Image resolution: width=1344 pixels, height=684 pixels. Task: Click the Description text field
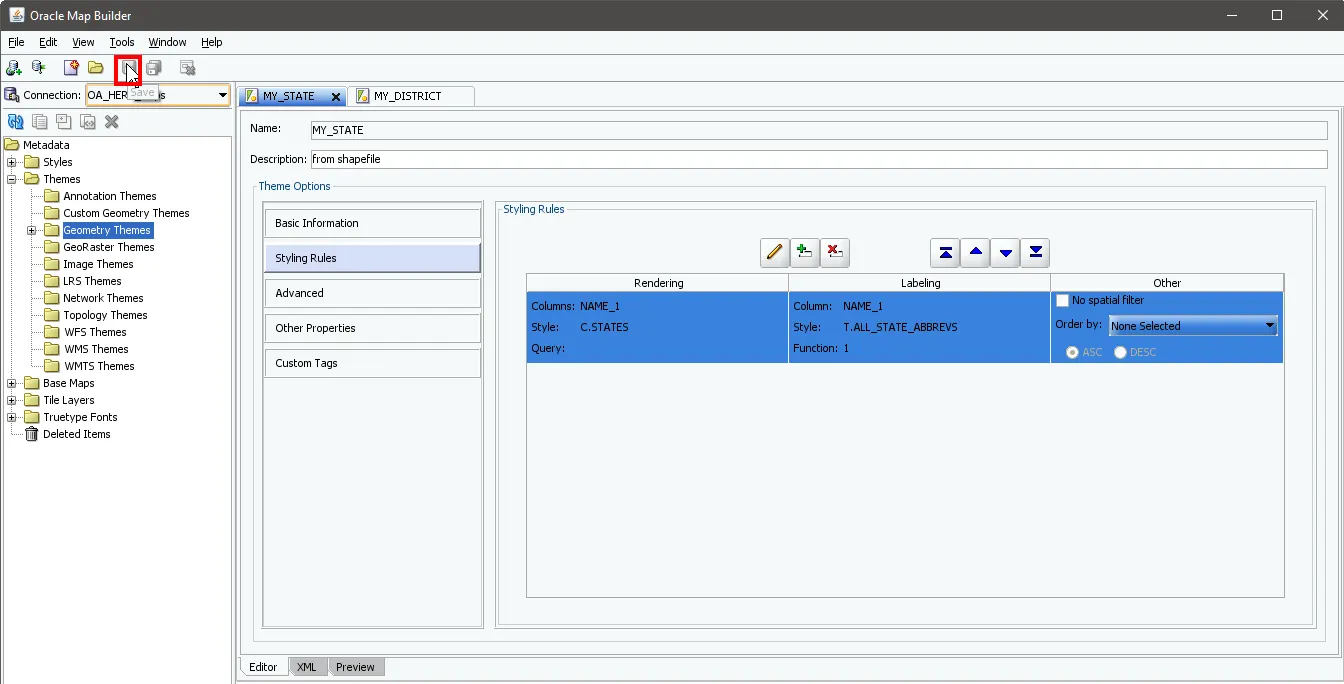[818, 159]
